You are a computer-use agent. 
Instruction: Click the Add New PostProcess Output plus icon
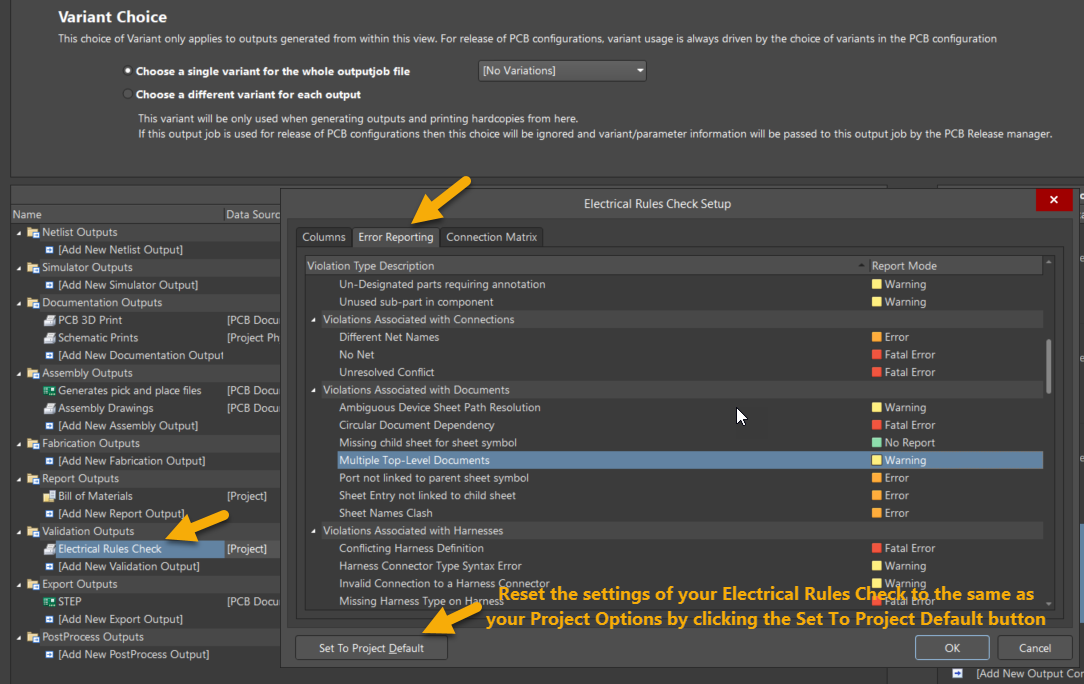tap(49, 654)
